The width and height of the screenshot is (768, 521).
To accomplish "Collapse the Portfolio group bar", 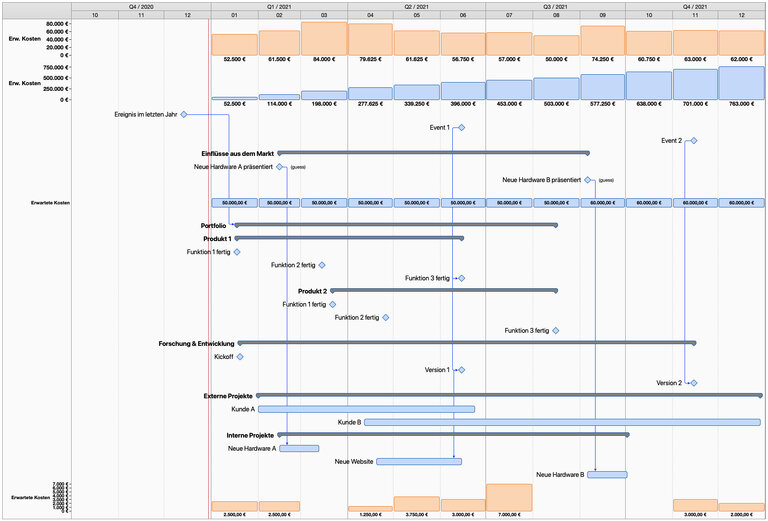I will click(x=395, y=226).
